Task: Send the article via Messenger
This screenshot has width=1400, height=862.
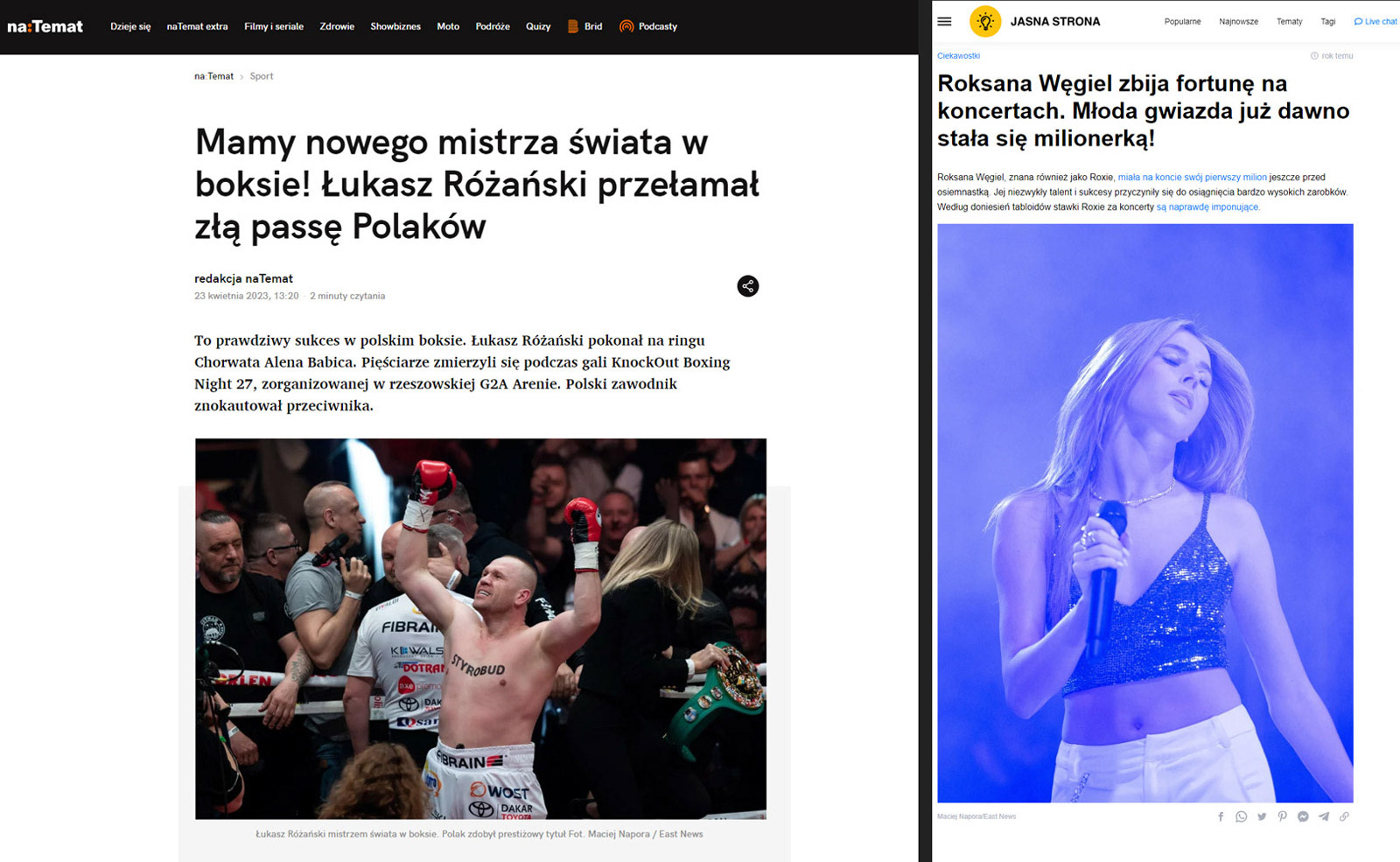Action: tap(1303, 816)
